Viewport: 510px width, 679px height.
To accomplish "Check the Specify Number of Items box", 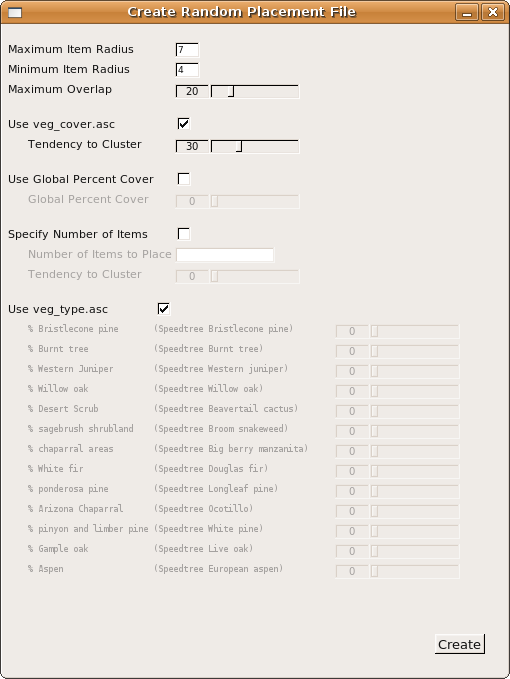I will (x=184, y=234).
